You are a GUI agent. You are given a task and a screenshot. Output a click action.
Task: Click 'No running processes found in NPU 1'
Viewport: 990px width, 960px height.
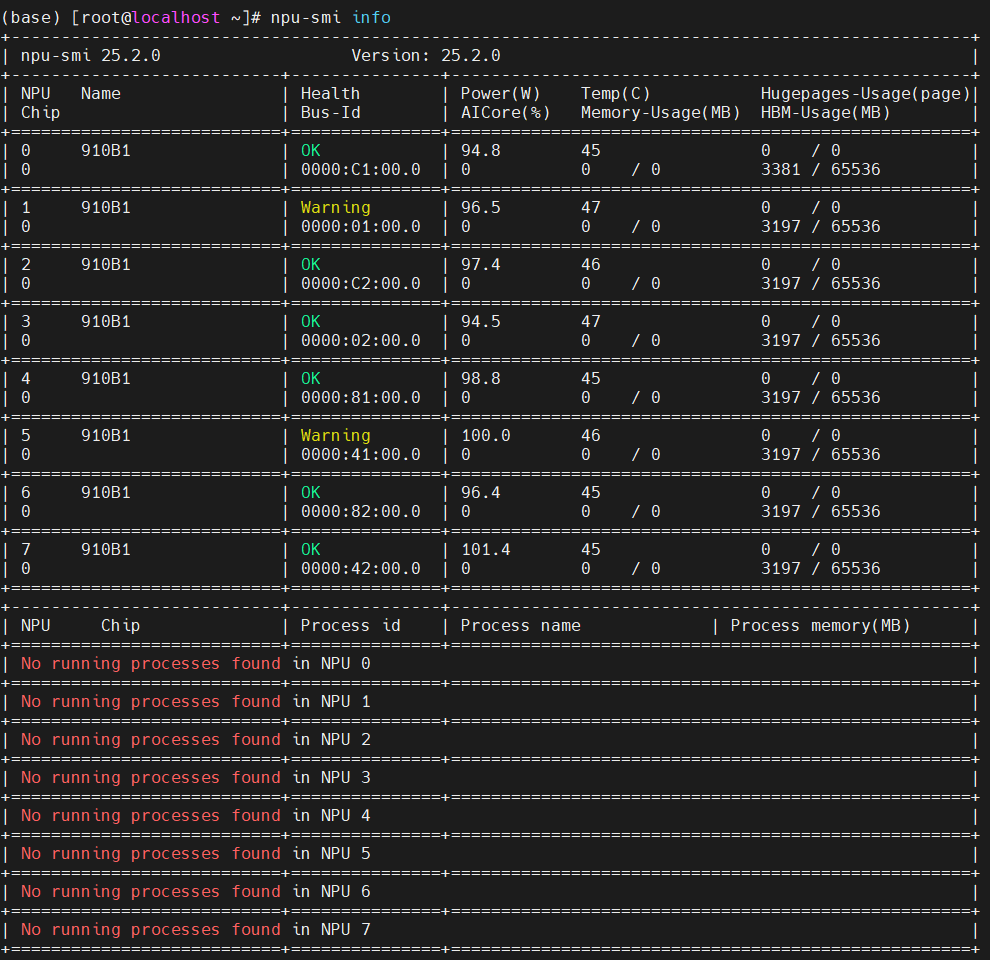pos(196,702)
